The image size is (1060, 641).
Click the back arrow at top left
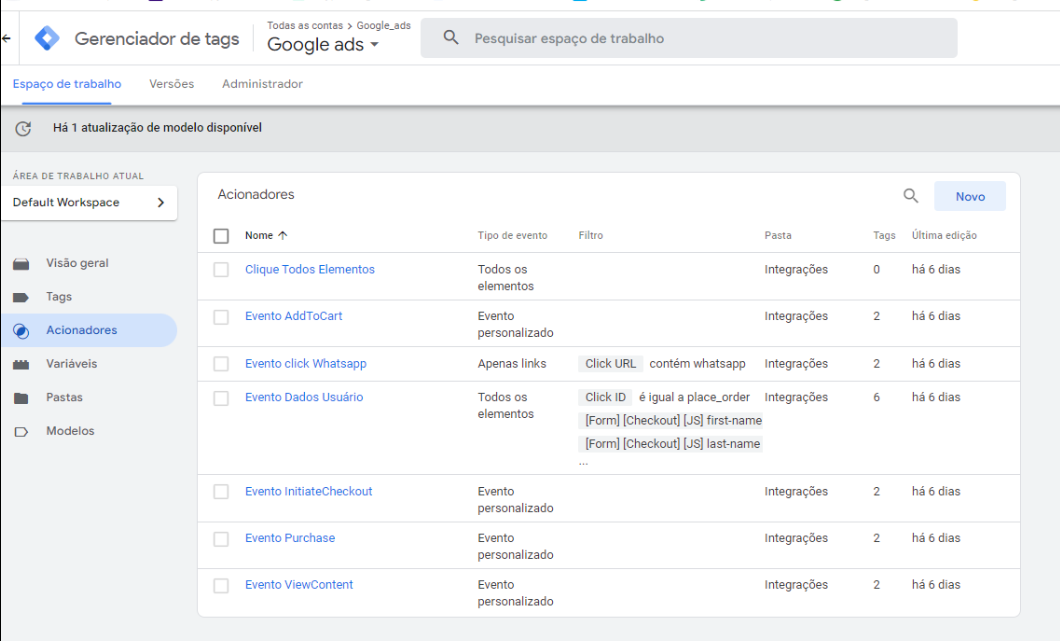pos(7,39)
